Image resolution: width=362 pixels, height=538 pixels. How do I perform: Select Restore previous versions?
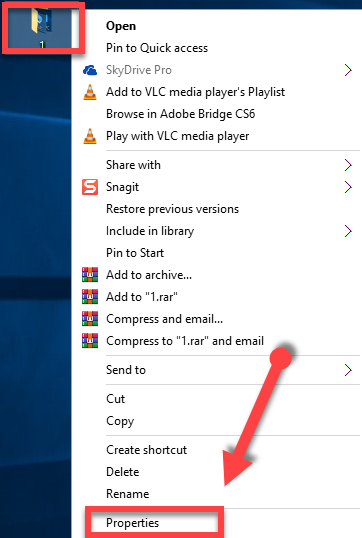[x=172, y=209]
